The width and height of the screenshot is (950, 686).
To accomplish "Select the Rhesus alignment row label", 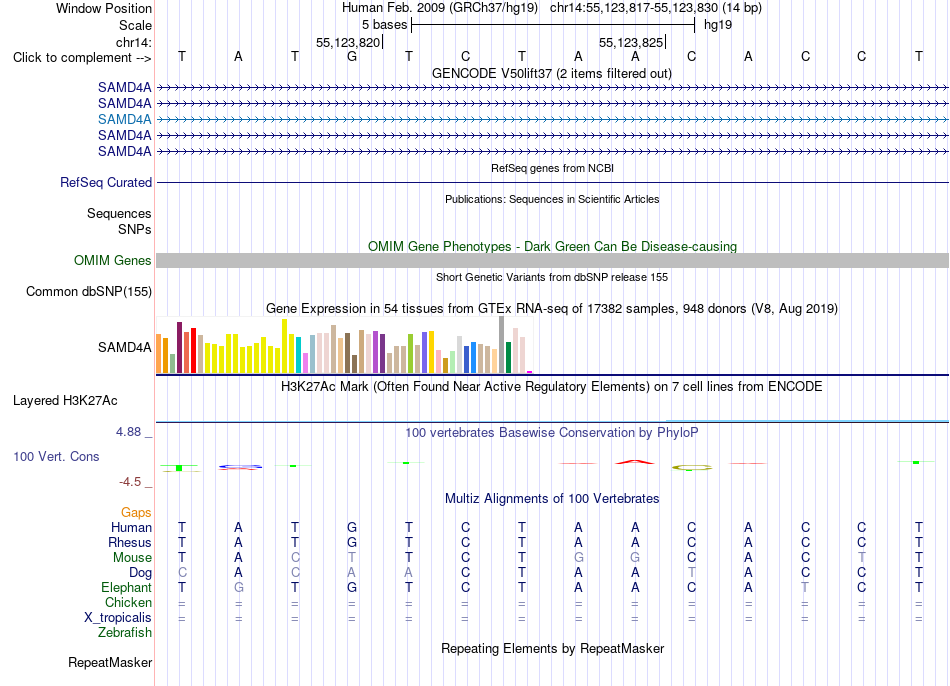I will point(130,542).
